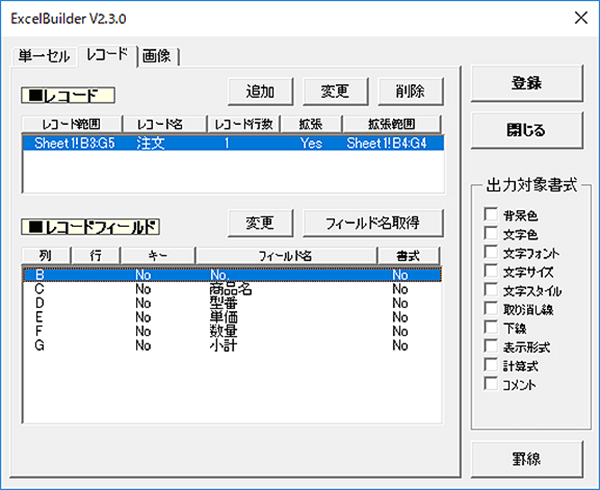Viewport: 600px width, 490px height.
Task: Enable the 背景色 checkbox
Action: [491, 215]
